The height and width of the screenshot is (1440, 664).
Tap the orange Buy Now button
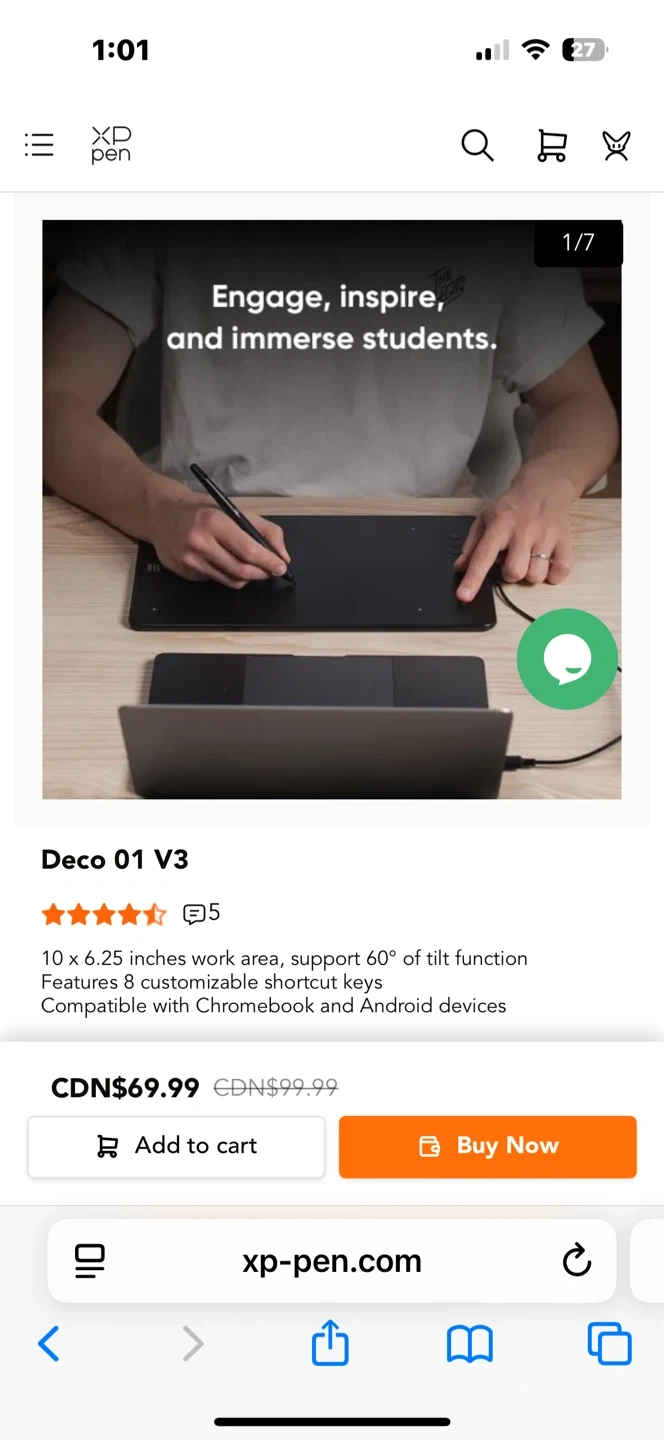pyautogui.click(x=488, y=1146)
